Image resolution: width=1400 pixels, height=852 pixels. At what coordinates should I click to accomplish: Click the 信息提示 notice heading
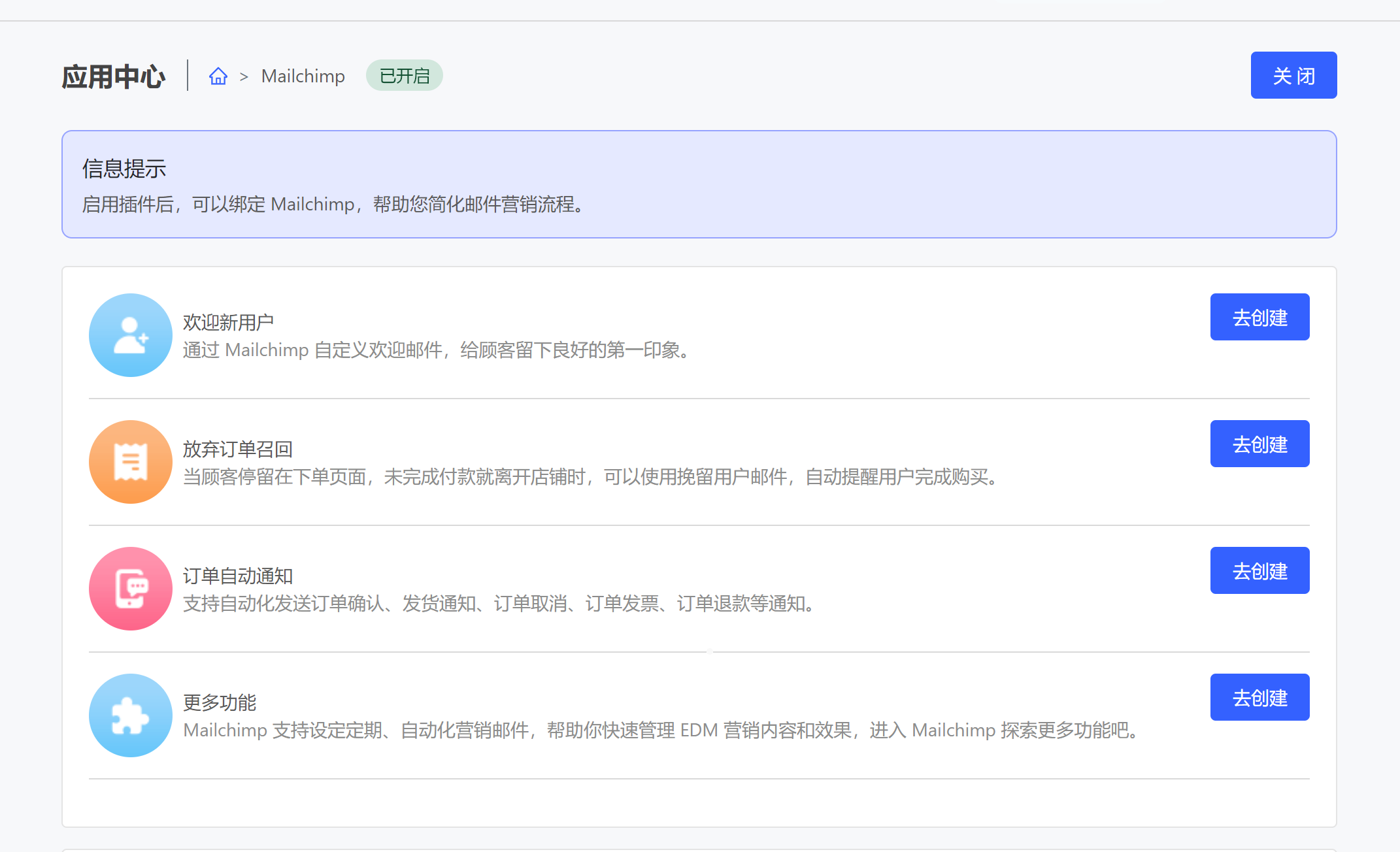coord(124,169)
